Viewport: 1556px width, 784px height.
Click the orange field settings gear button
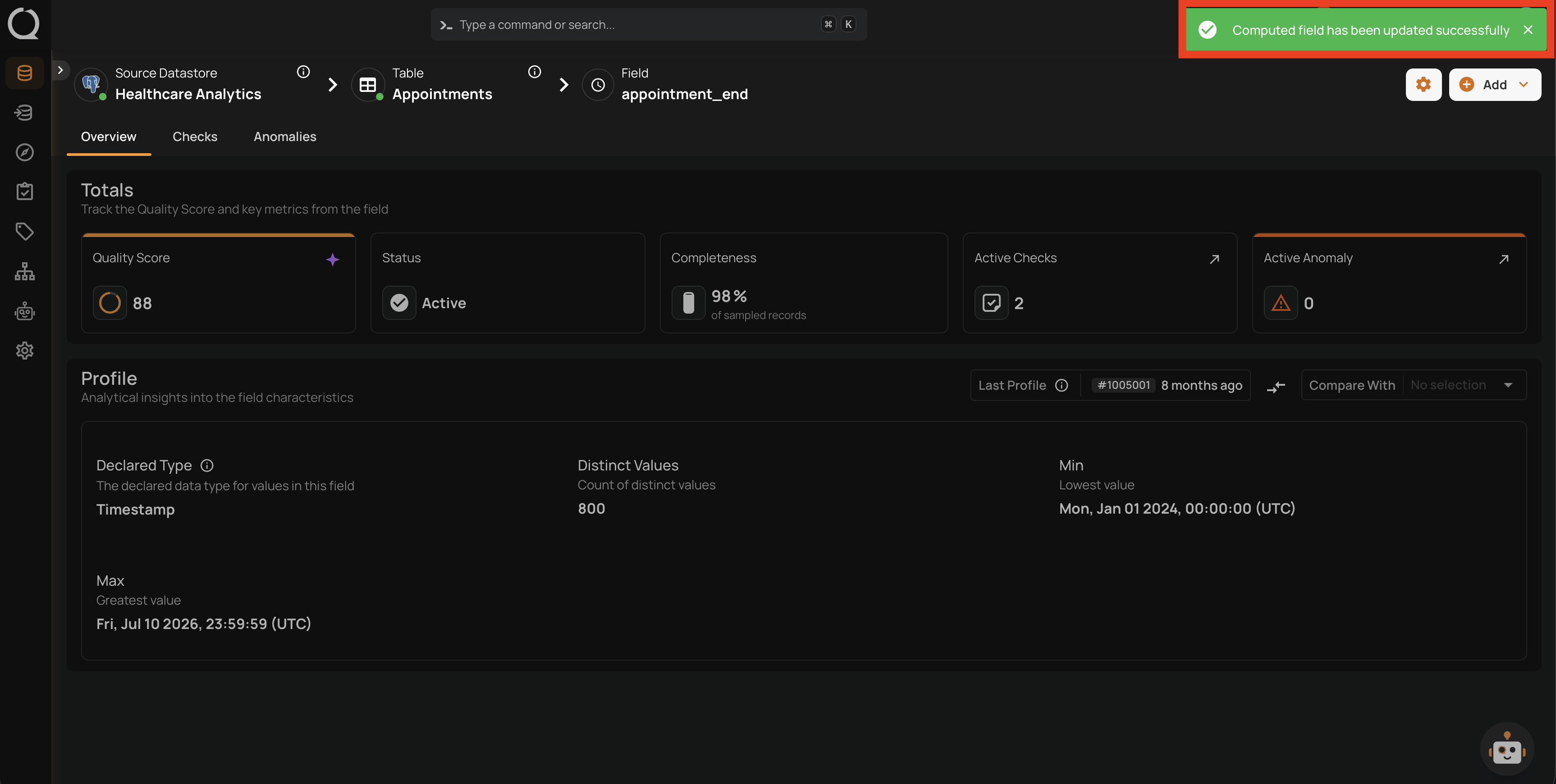(x=1423, y=85)
